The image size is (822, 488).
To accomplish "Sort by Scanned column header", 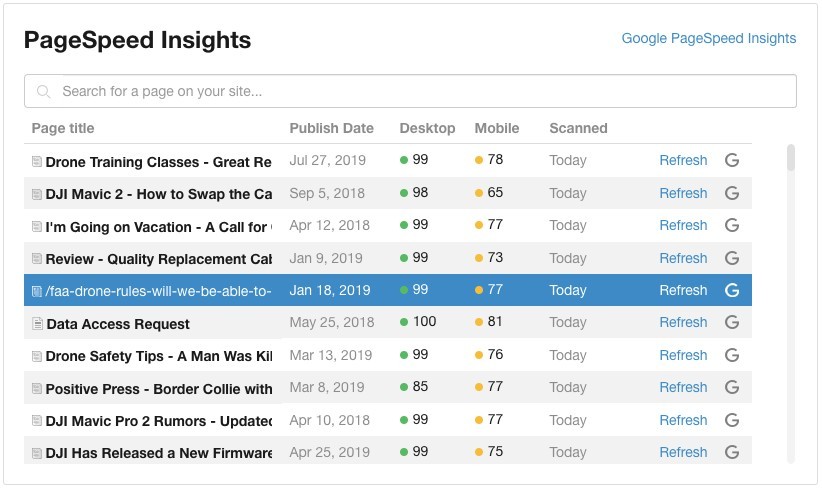I will point(578,128).
